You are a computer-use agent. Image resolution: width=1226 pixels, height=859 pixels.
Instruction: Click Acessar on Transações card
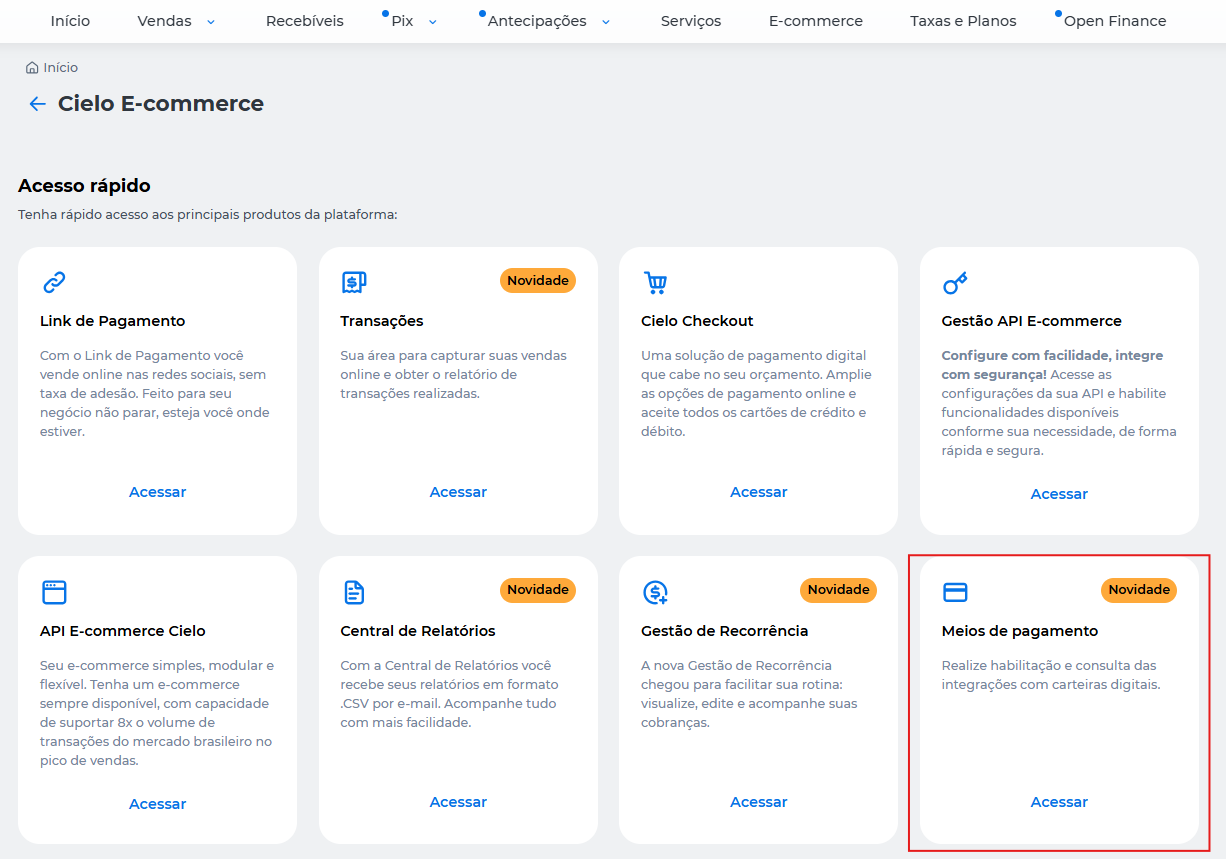[458, 492]
